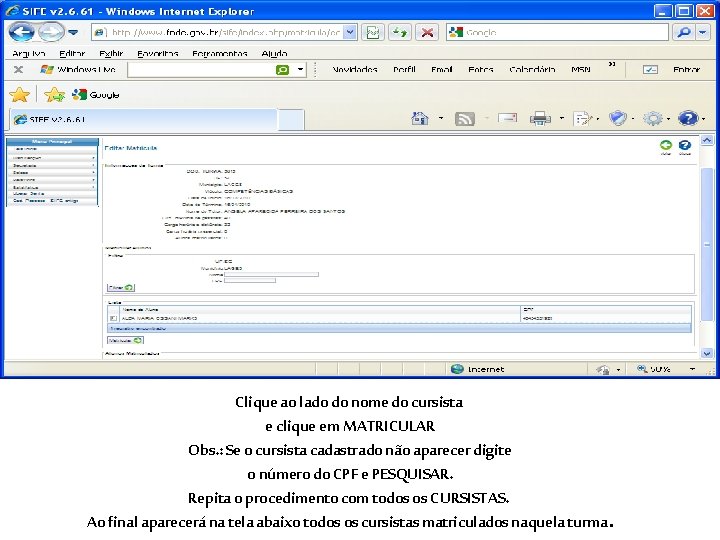Open the Editar menu
Viewport: 720px width, 540px height.
(x=72, y=54)
